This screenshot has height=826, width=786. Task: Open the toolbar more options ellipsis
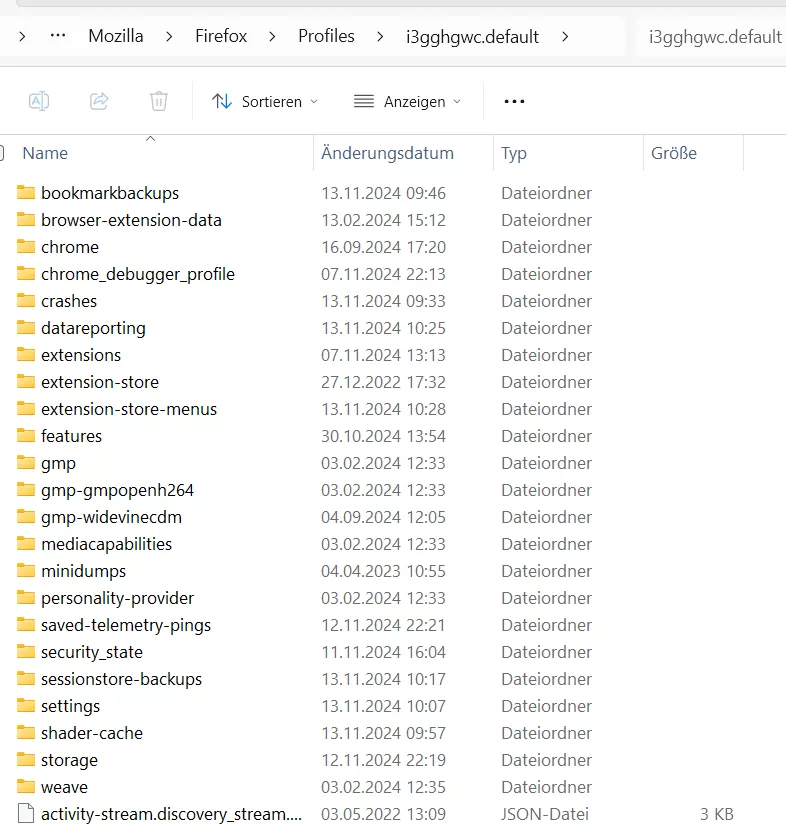pyautogui.click(x=514, y=101)
